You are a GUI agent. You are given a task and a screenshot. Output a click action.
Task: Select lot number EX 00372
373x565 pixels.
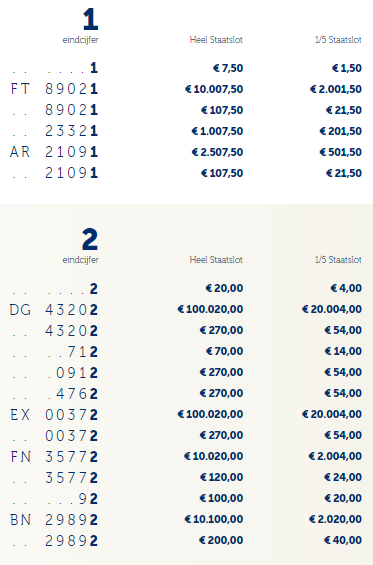[x=54, y=415]
